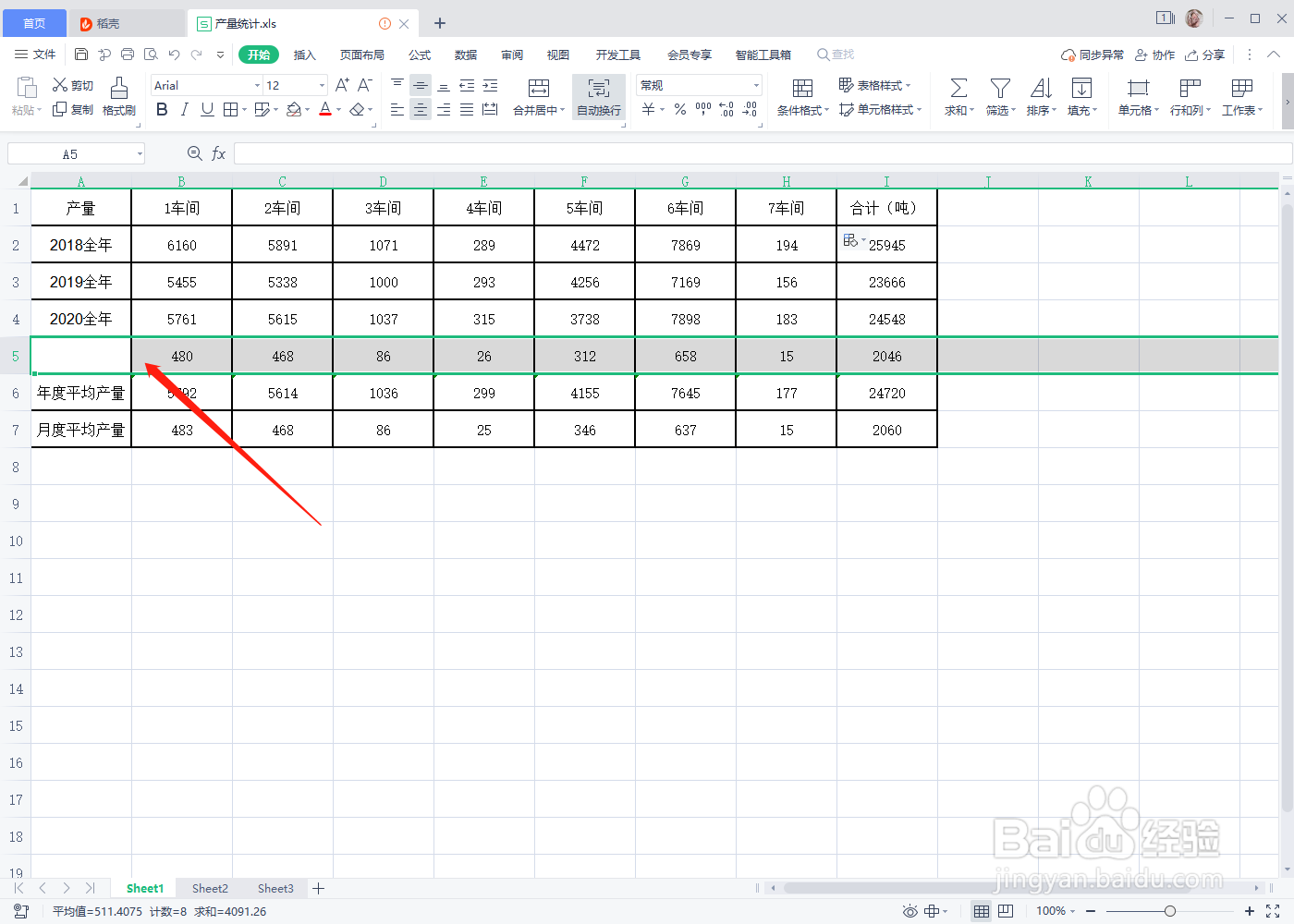Switch to page layout view in status bar
Image resolution: width=1294 pixels, height=924 pixels.
click(x=1006, y=911)
